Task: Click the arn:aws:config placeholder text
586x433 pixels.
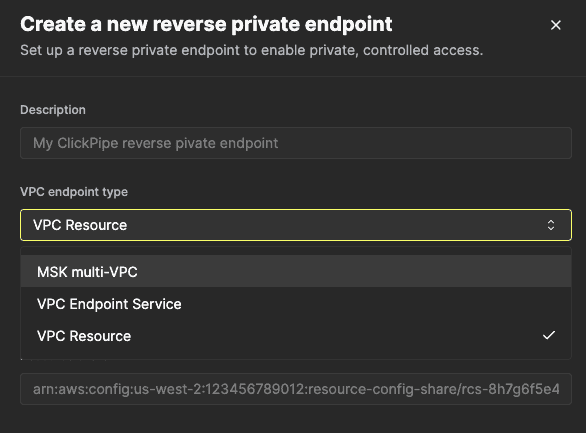Action: (296, 389)
